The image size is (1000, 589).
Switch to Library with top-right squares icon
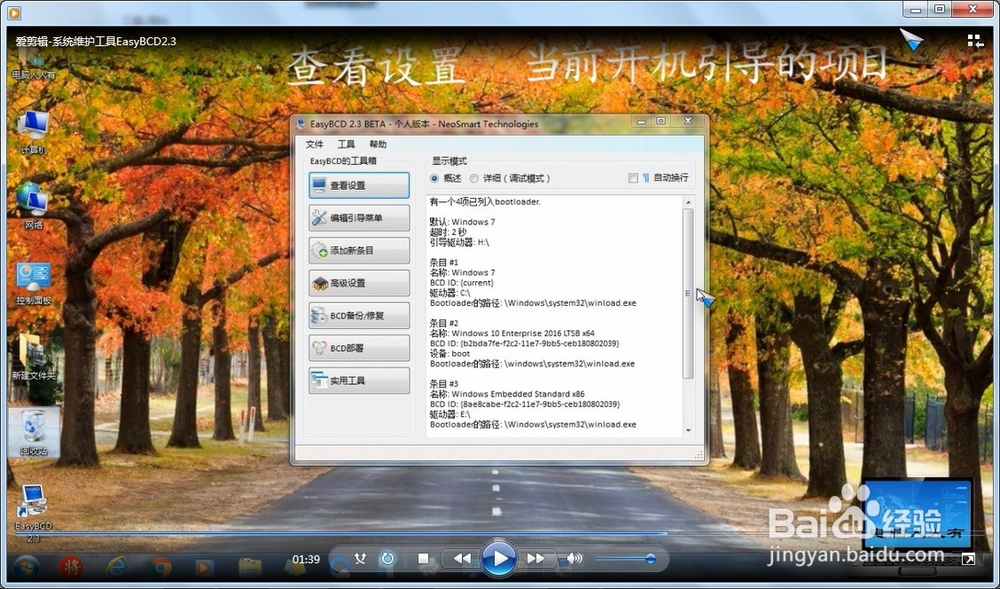click(x=975, y=41)
